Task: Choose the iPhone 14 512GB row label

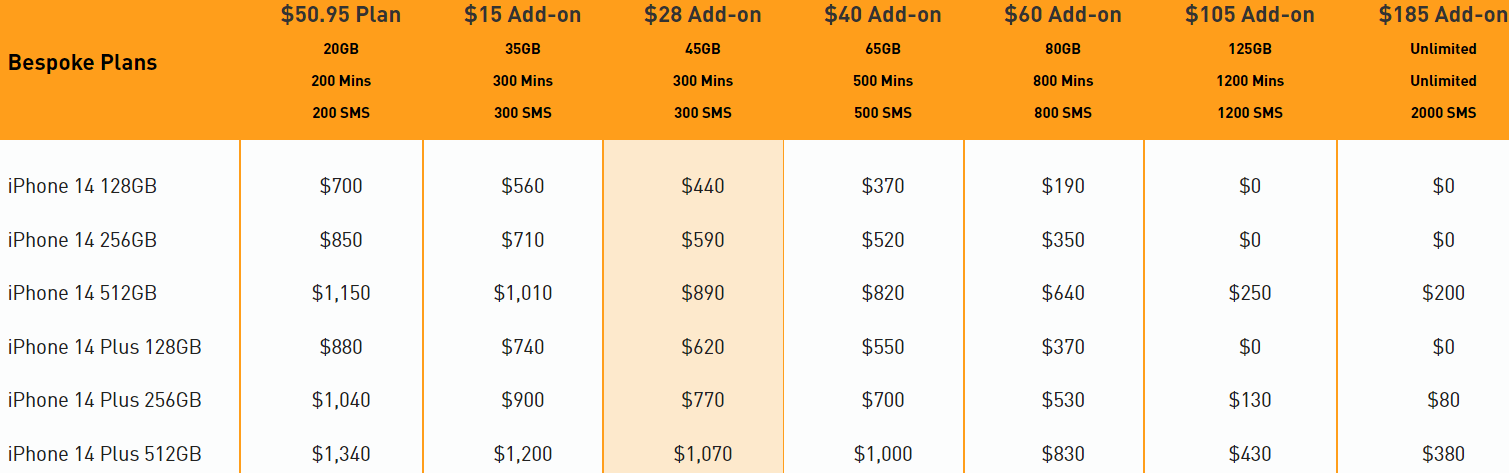Action: 82,293
